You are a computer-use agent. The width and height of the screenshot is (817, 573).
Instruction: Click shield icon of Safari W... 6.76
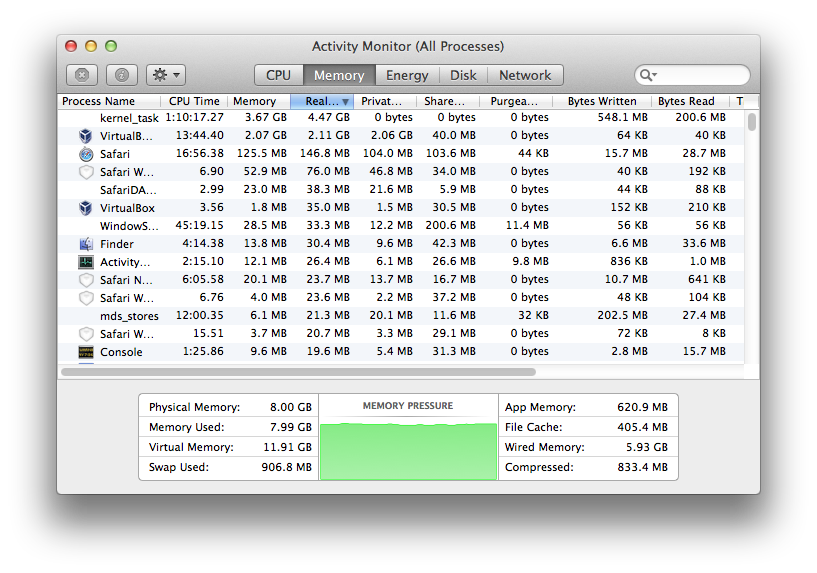86,298
